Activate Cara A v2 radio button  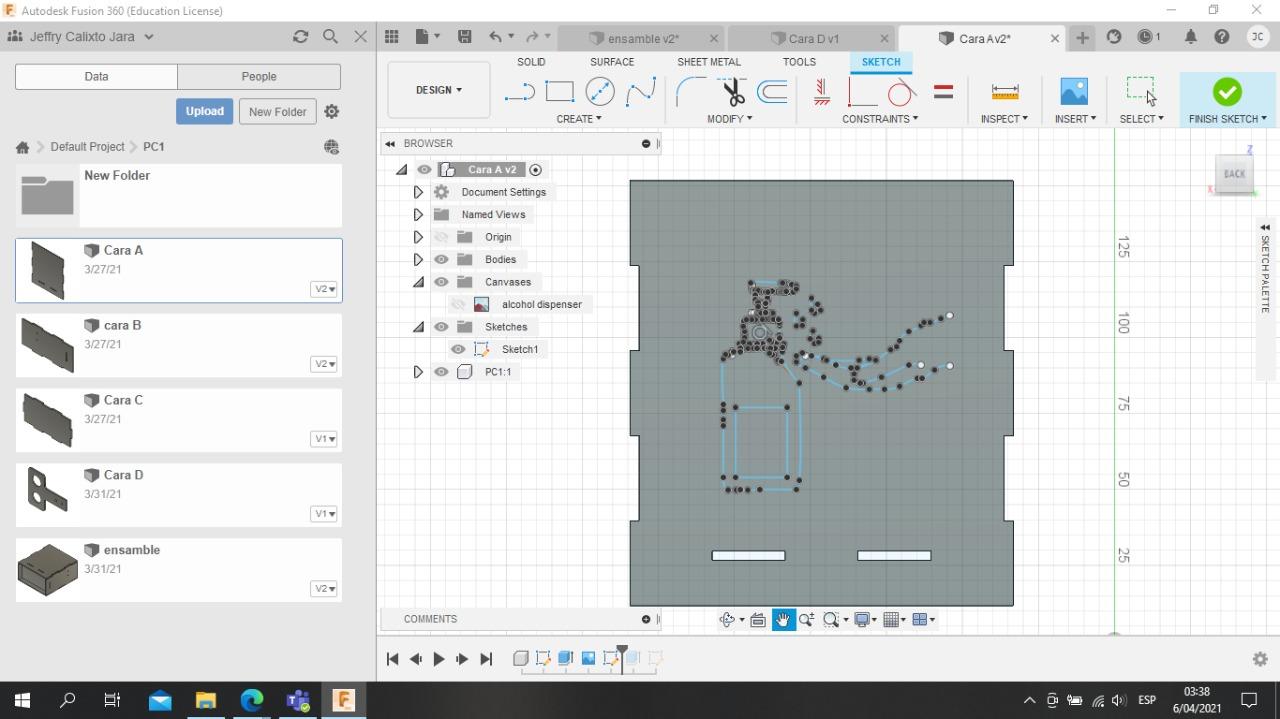536,170
